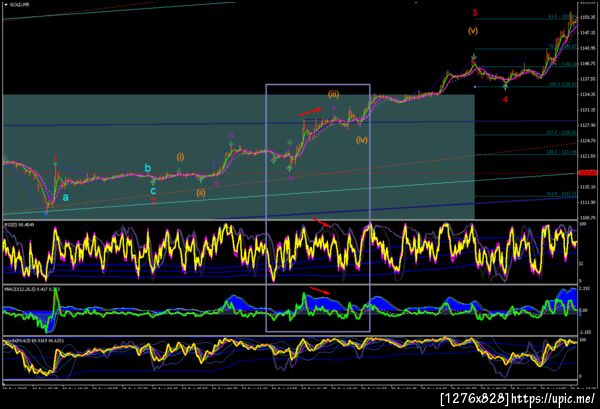Image resolution: width=600 pixels, height=409 pixels.
Task: Select the orange wave label (ii)
Action: [x=201, y=193]
